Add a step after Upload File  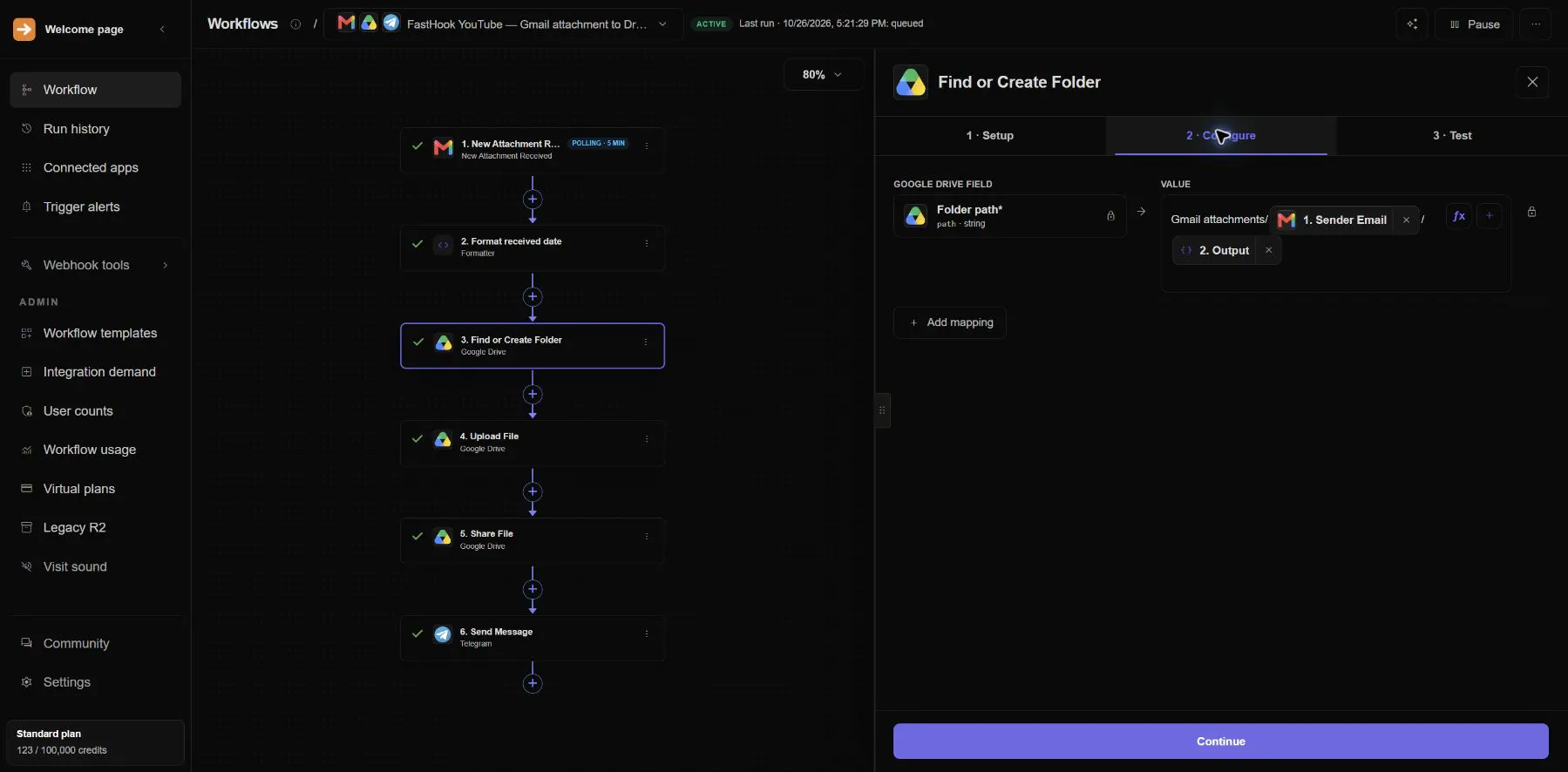pyautogui.click(x=533, y=491)
